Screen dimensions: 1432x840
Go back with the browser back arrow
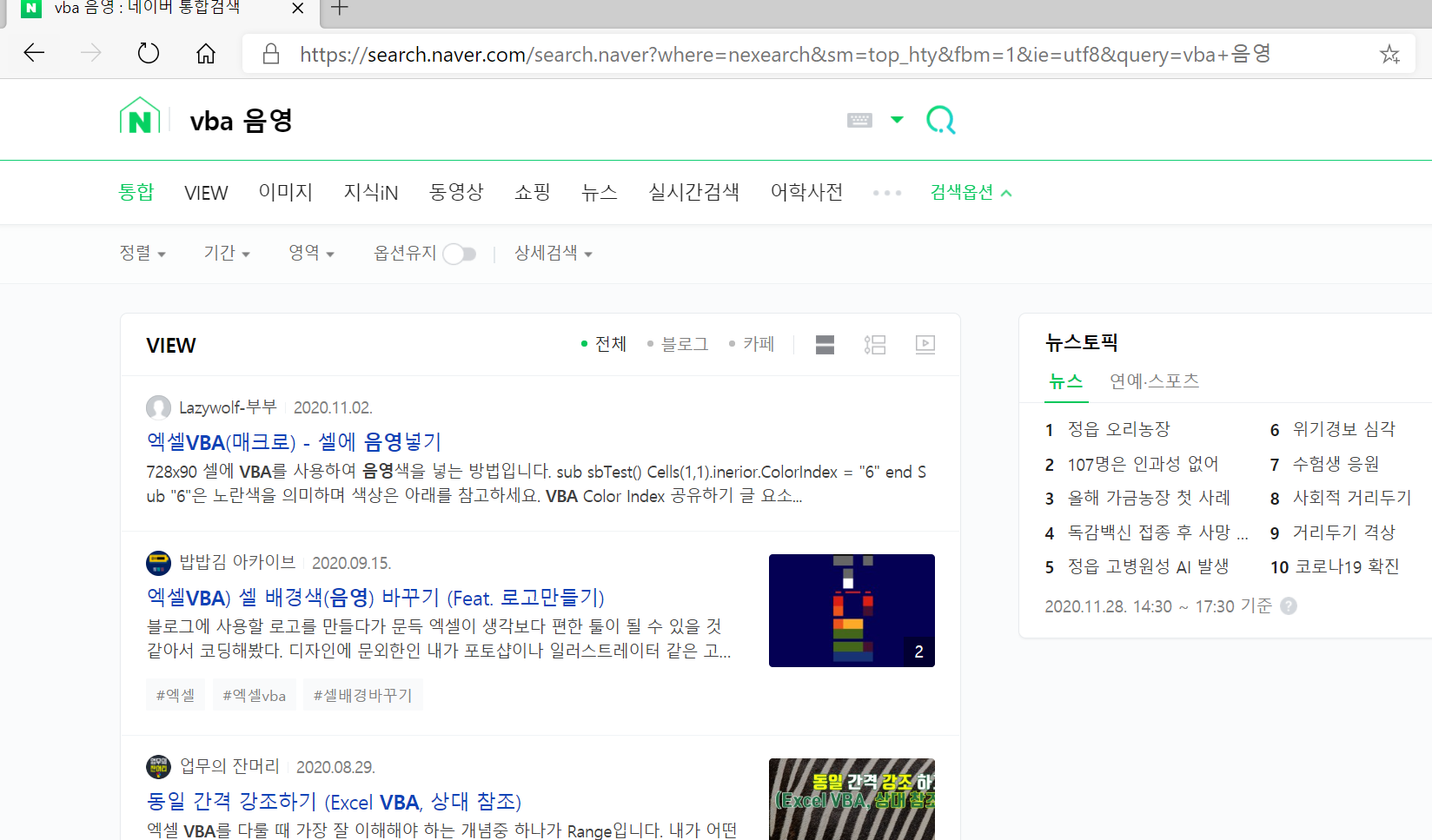pyautogui.click(x=34, y=53)
